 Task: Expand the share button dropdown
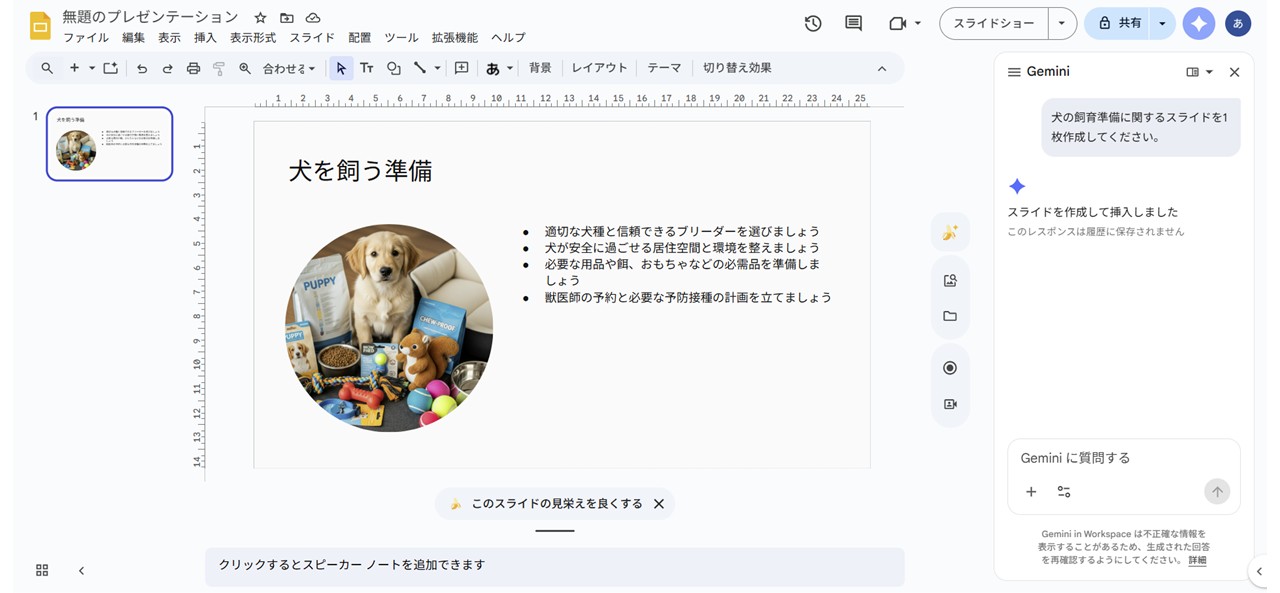point(1161,22)
